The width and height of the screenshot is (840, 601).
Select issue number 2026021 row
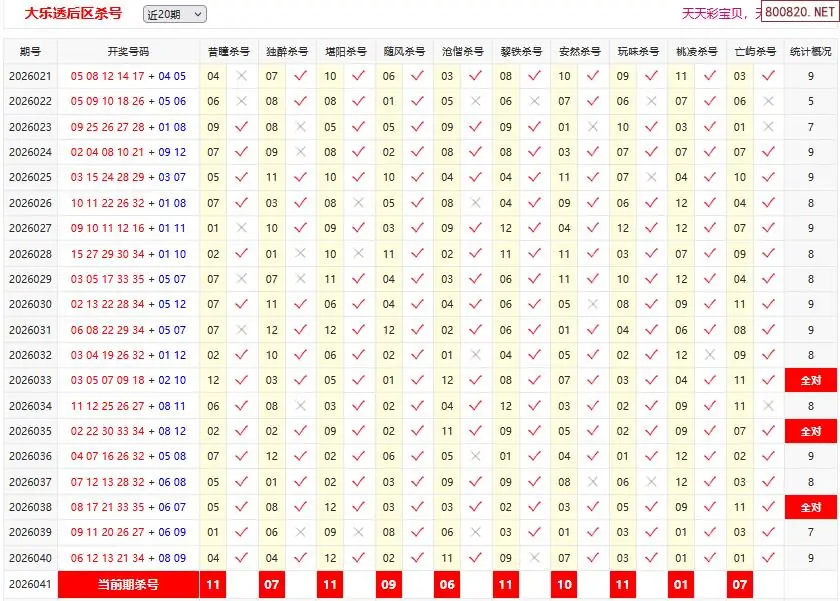[x=30, y=76]
